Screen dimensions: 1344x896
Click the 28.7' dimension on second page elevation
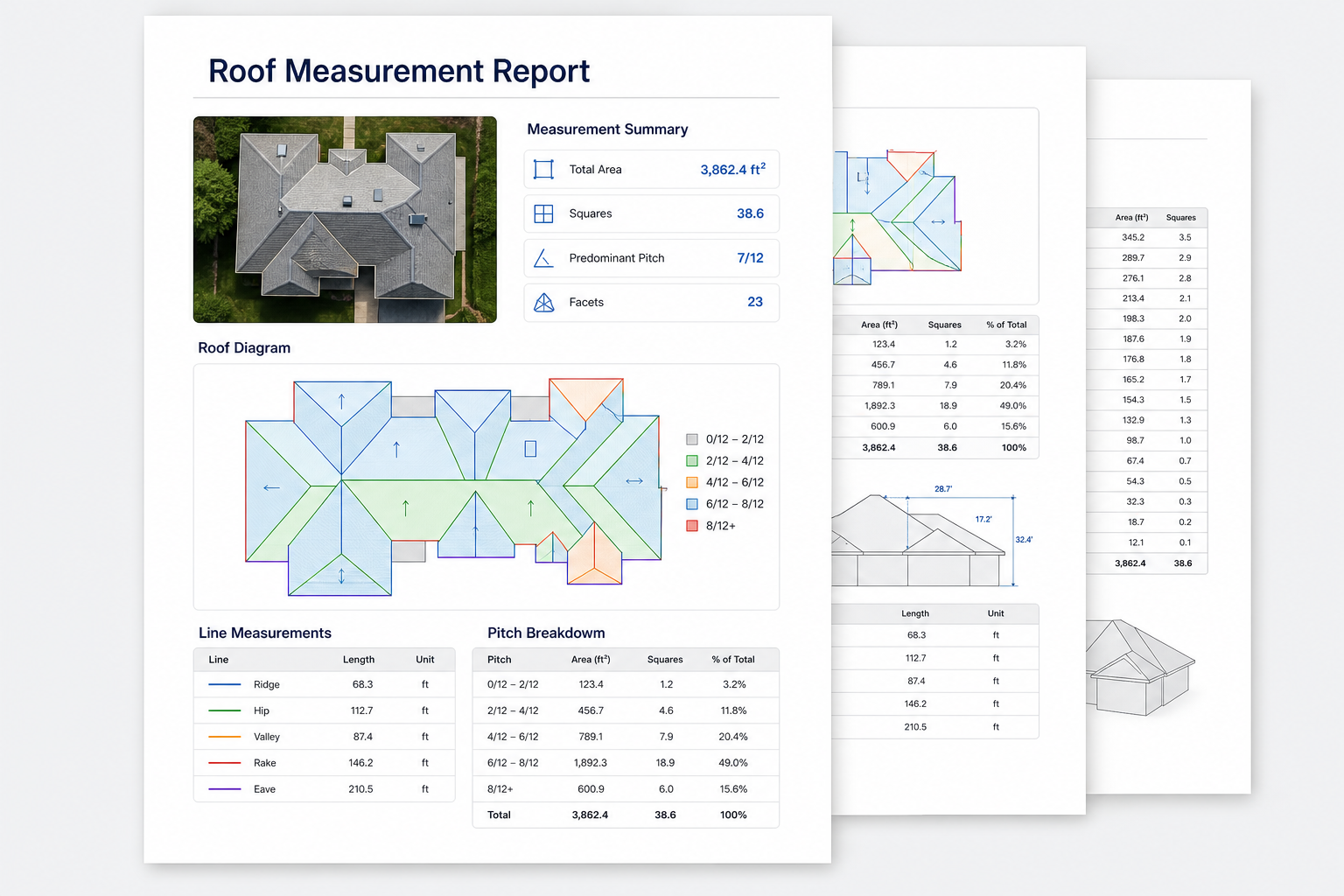pos(943,489)
